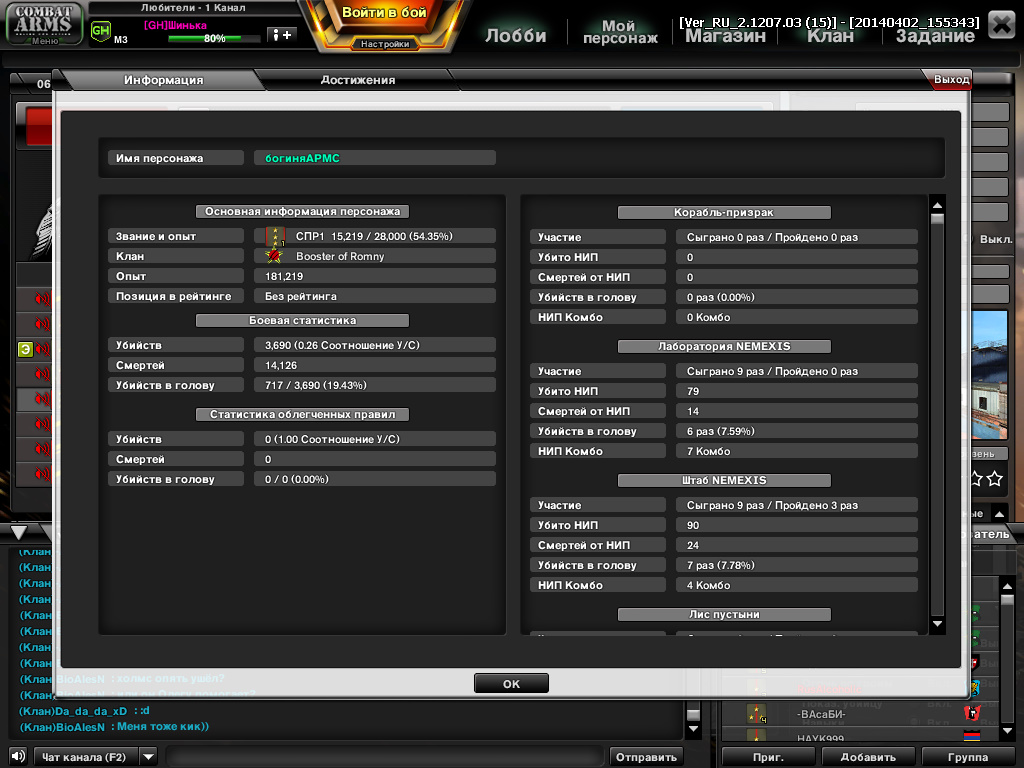Image resolution: width=1024 pixels, height=768 pixels.
Task: Click the 80% green progress bar
Action: pos(214,39)
